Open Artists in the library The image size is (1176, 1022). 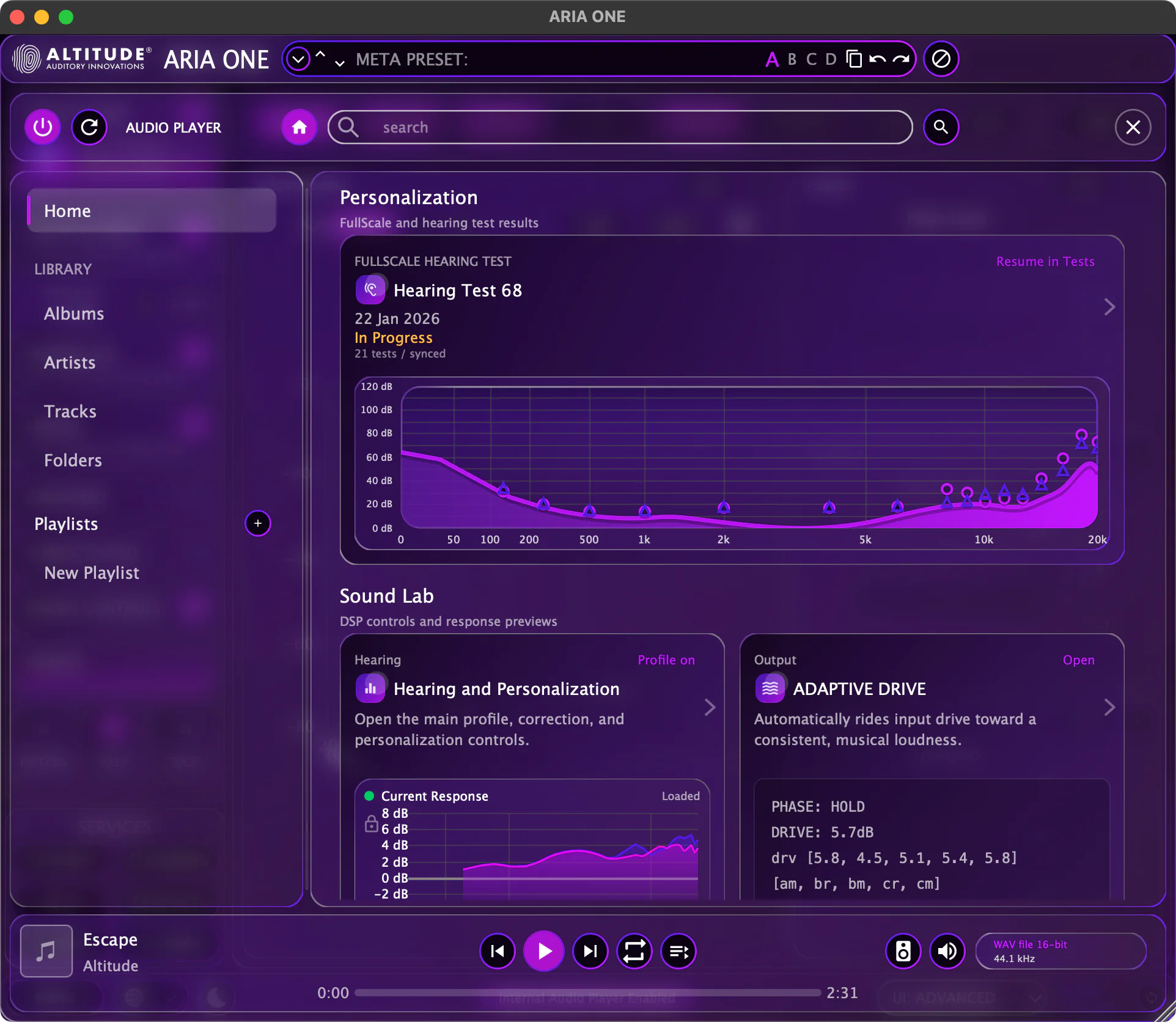tap(70, 362)
